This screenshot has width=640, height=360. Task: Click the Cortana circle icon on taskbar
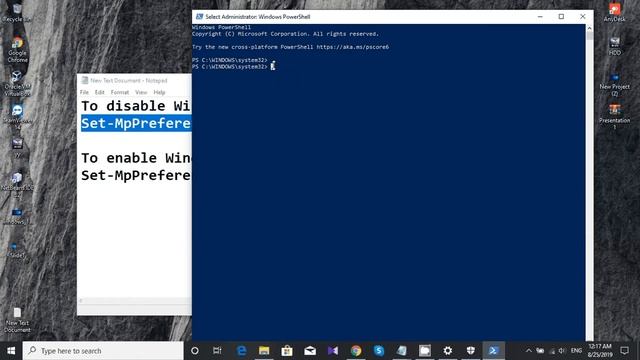click(x=195, y=351)
